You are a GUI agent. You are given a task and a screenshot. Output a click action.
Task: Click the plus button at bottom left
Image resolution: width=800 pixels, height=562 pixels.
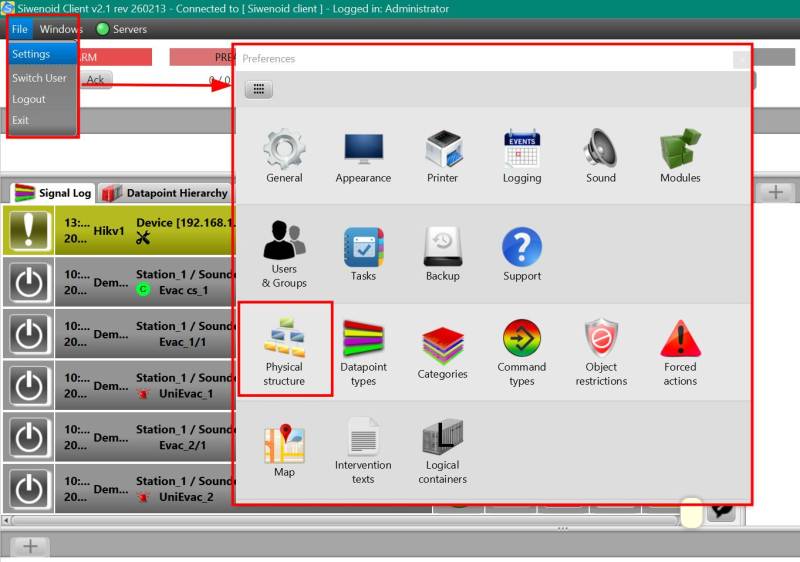(31, 546)
